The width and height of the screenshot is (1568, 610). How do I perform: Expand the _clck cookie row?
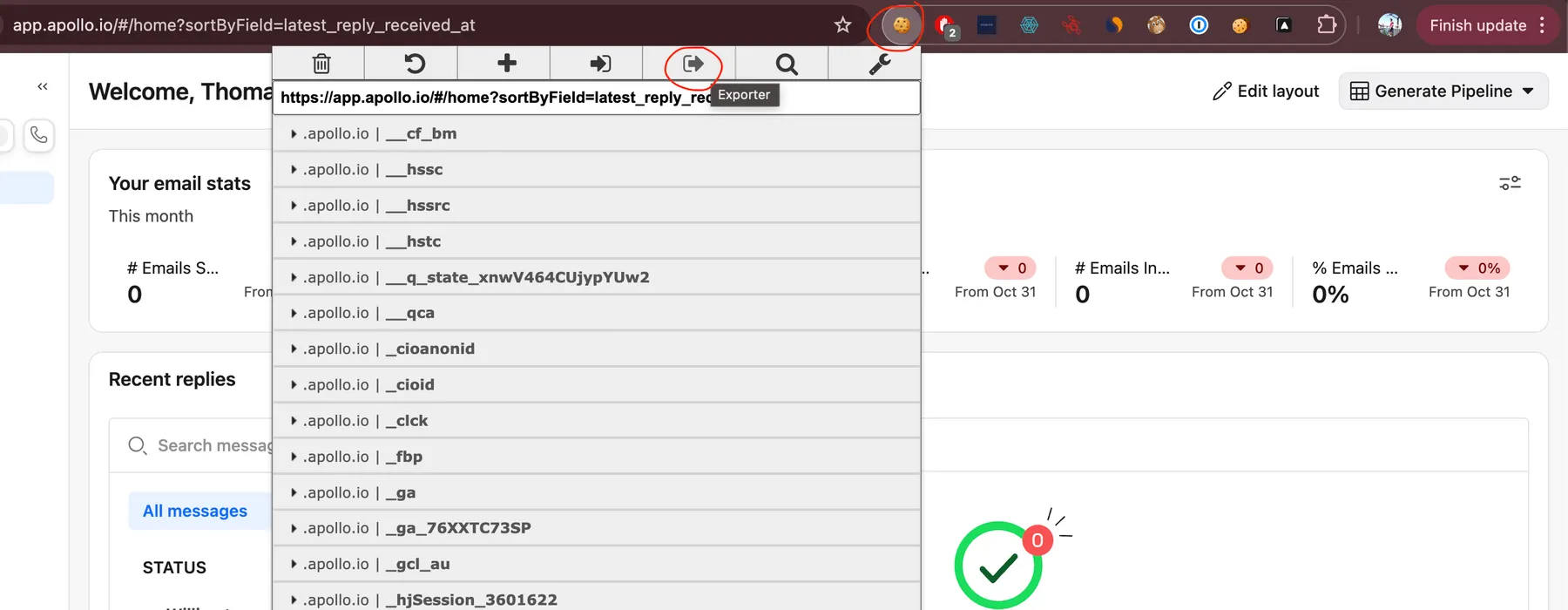(597, 420)
